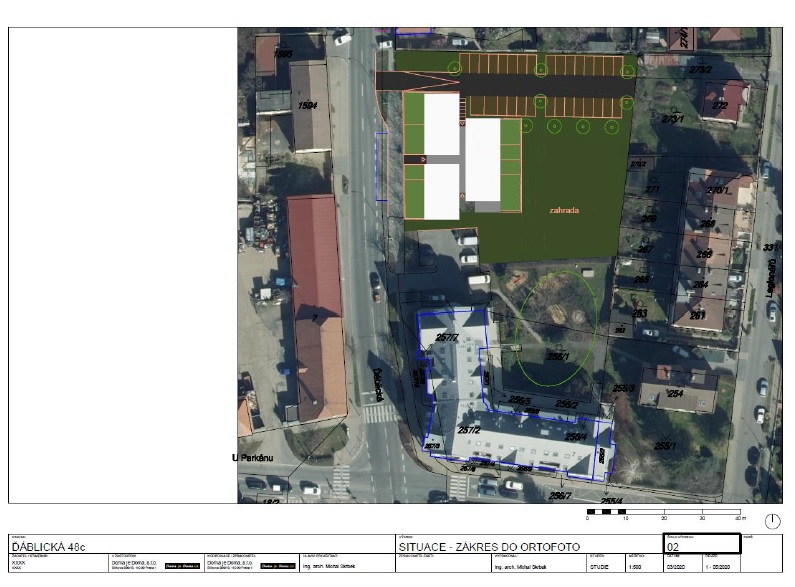Click parcel label 267

pyautogui.click(x=645, y=249)
